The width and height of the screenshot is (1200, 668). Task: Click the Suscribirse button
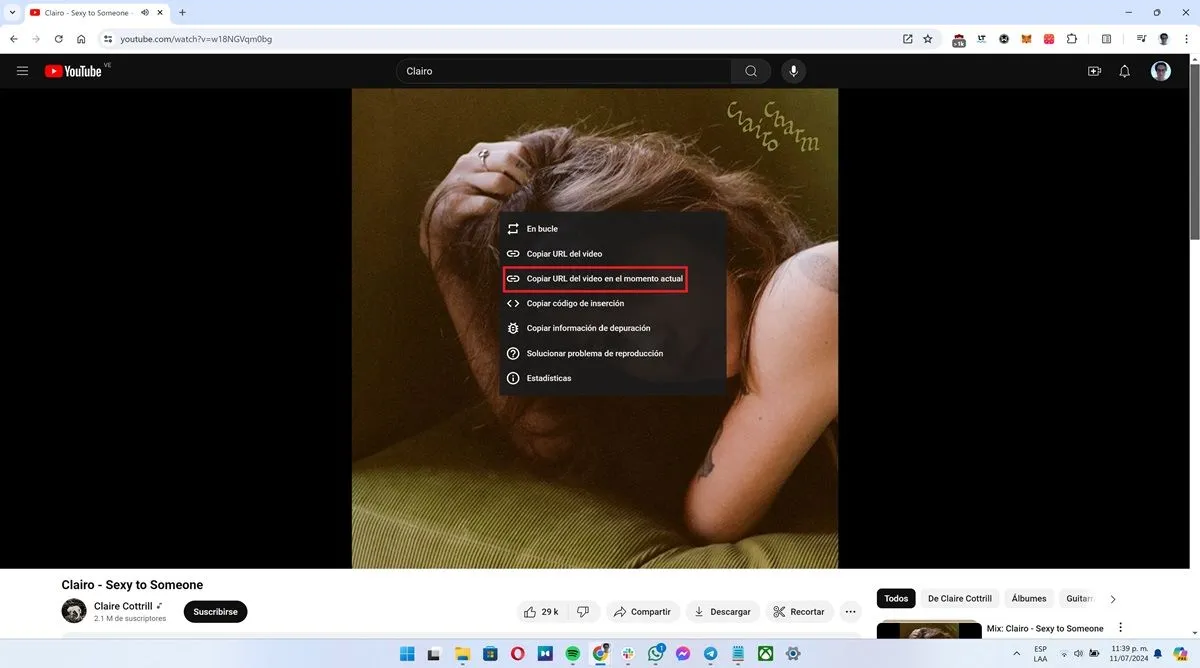pyautogui.click(x=214, y=611)
